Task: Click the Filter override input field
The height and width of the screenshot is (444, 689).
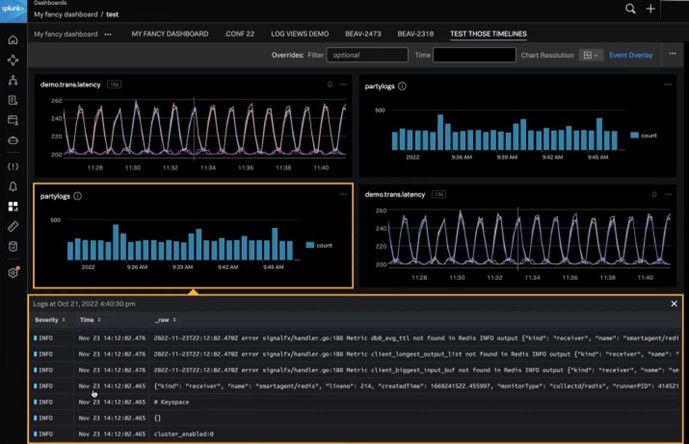Action: tap(366, 55)
